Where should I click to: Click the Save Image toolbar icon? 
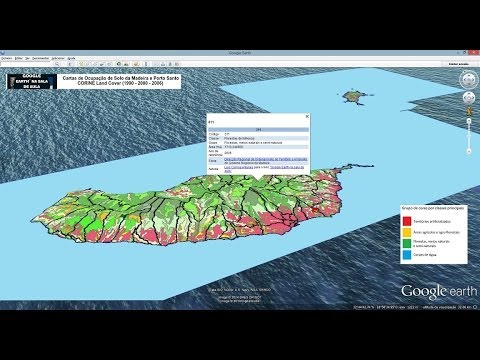pyautogui.click(x=170, y=64)
